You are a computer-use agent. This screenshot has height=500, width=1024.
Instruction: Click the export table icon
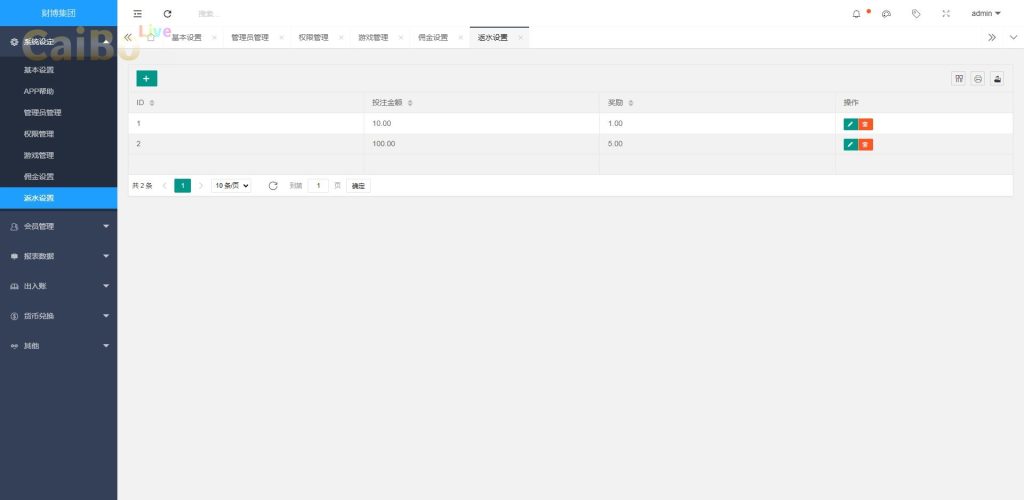coord(997,79)
